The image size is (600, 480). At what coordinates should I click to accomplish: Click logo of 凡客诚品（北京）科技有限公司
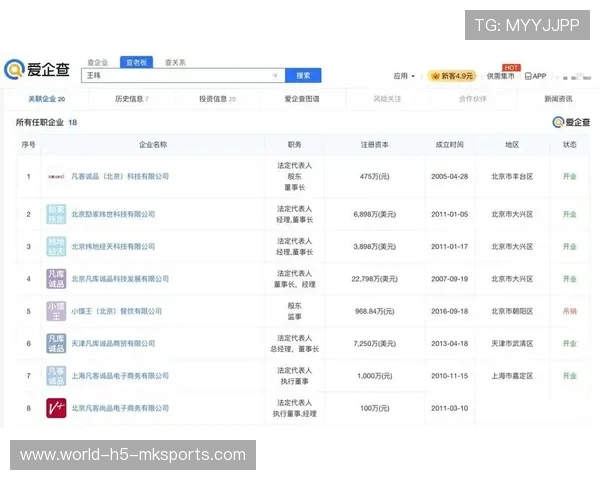[56, 176]
